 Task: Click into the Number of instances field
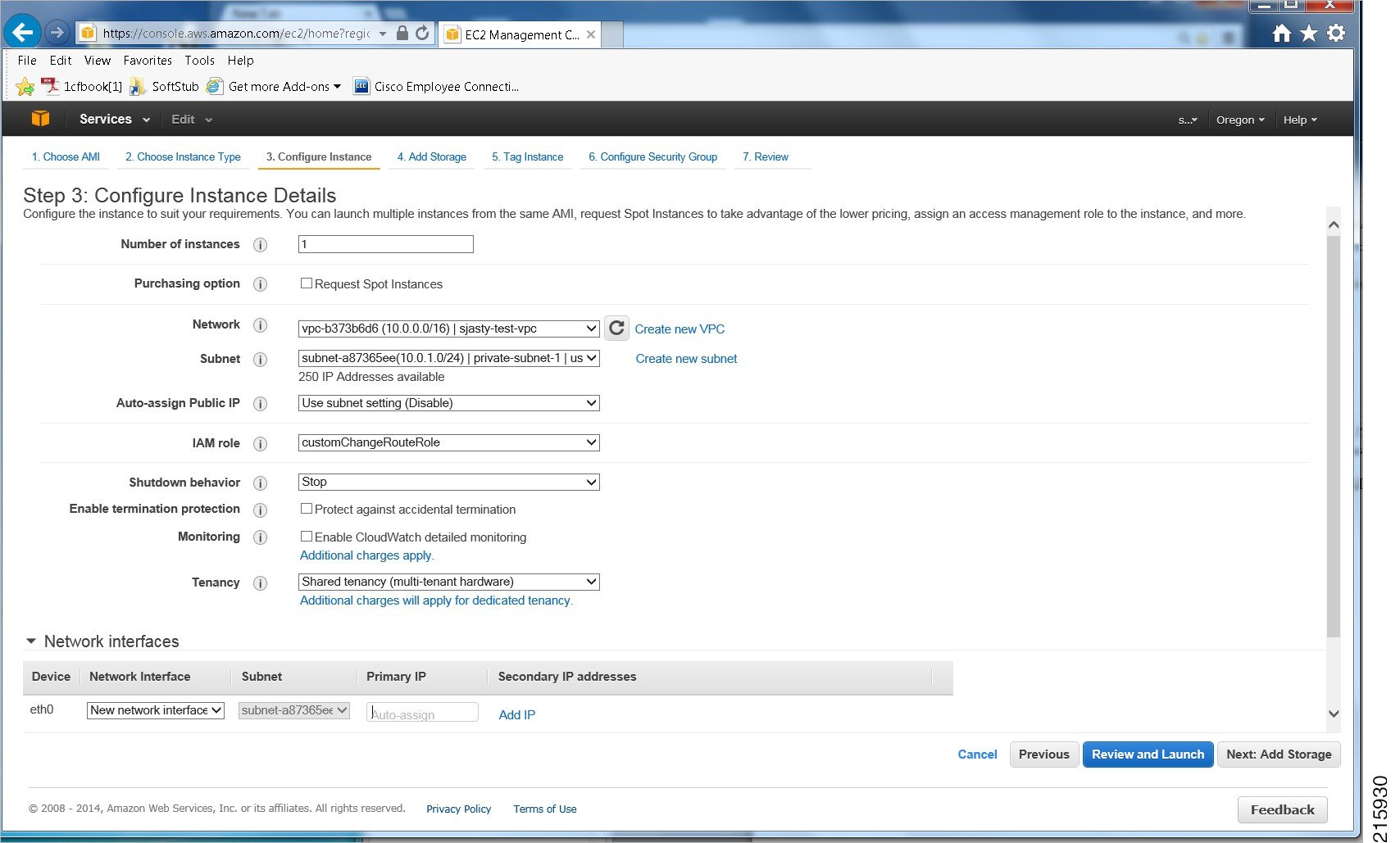[385, 244]
